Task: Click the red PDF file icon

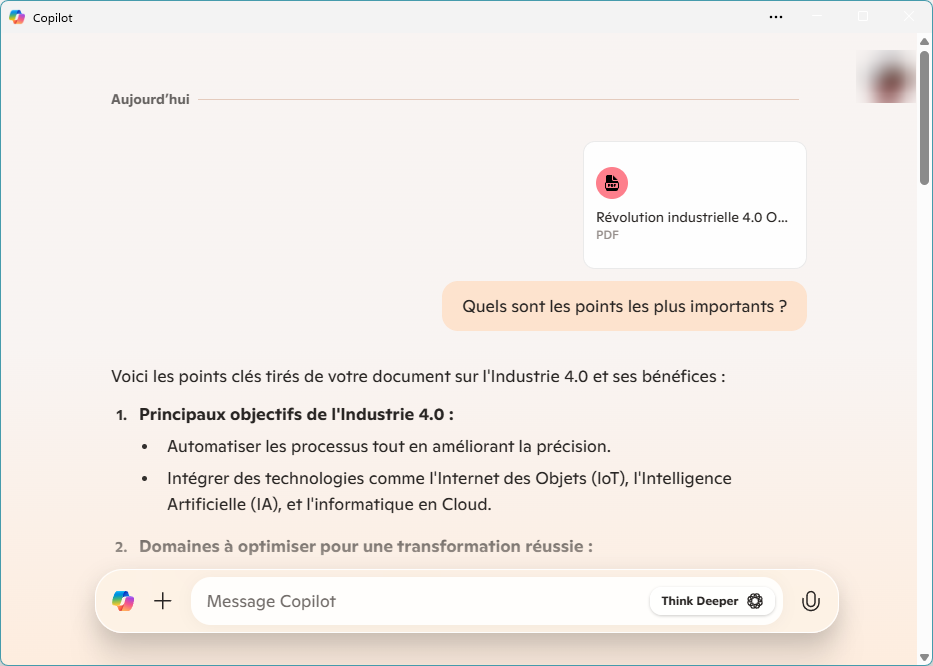Action: (x=612, y=183)
